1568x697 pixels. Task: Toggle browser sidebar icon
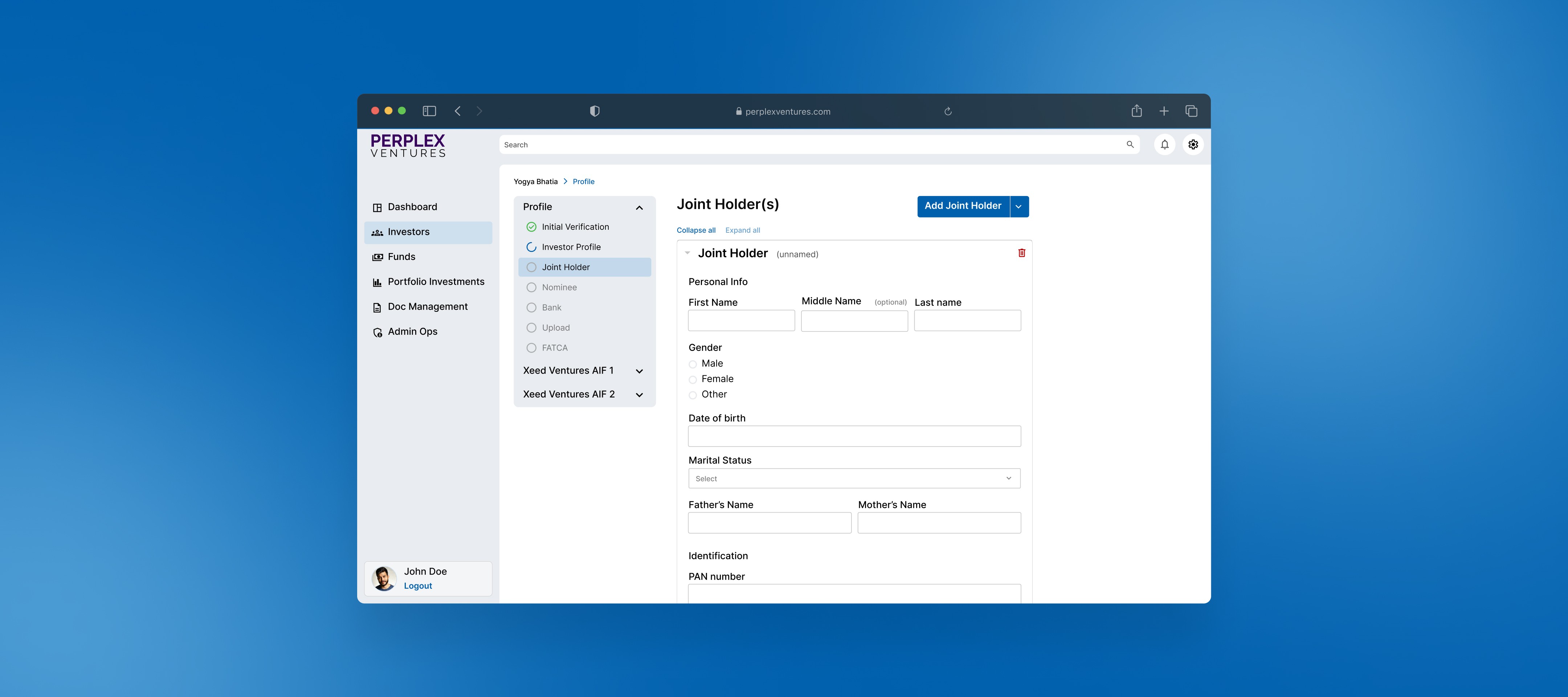429,111
